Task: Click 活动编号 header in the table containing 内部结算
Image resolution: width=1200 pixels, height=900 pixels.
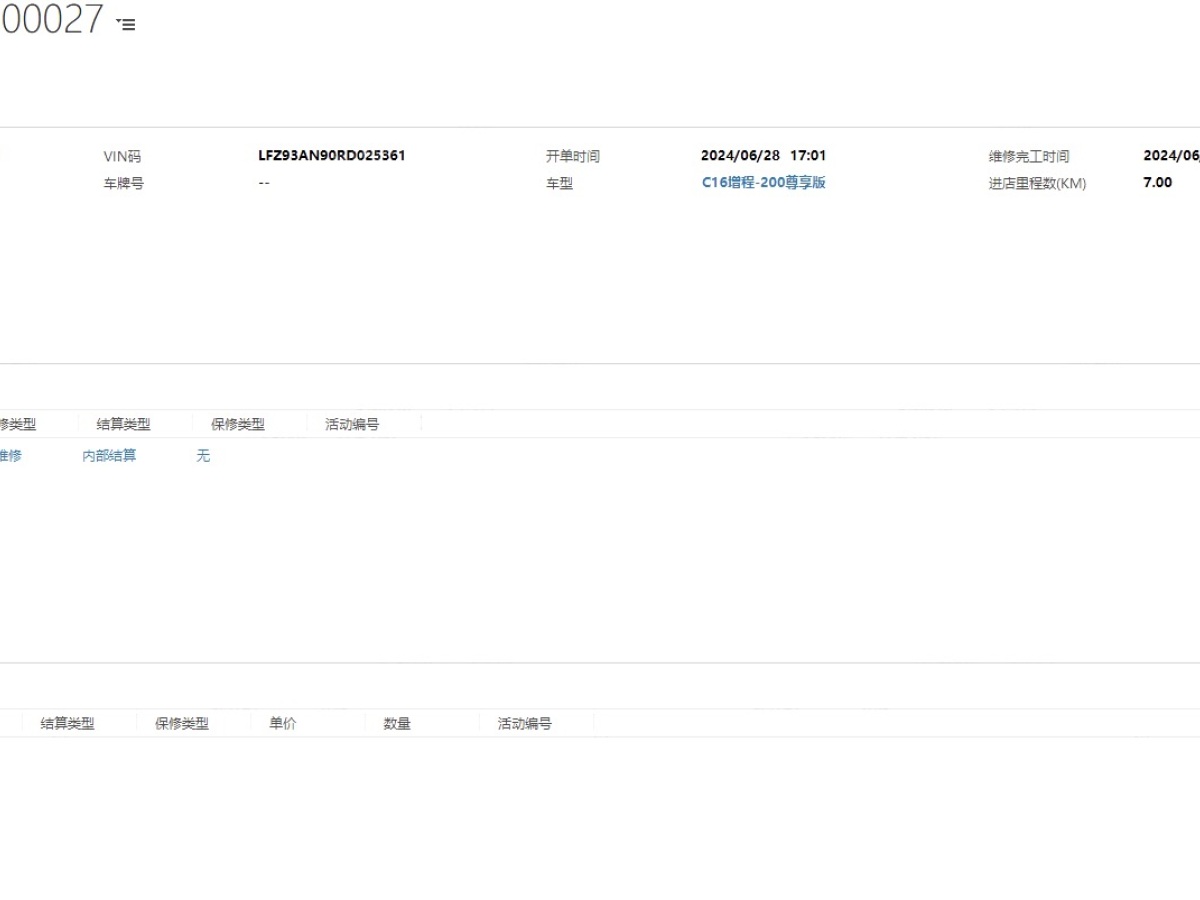Action: click(x=352, y=425)
